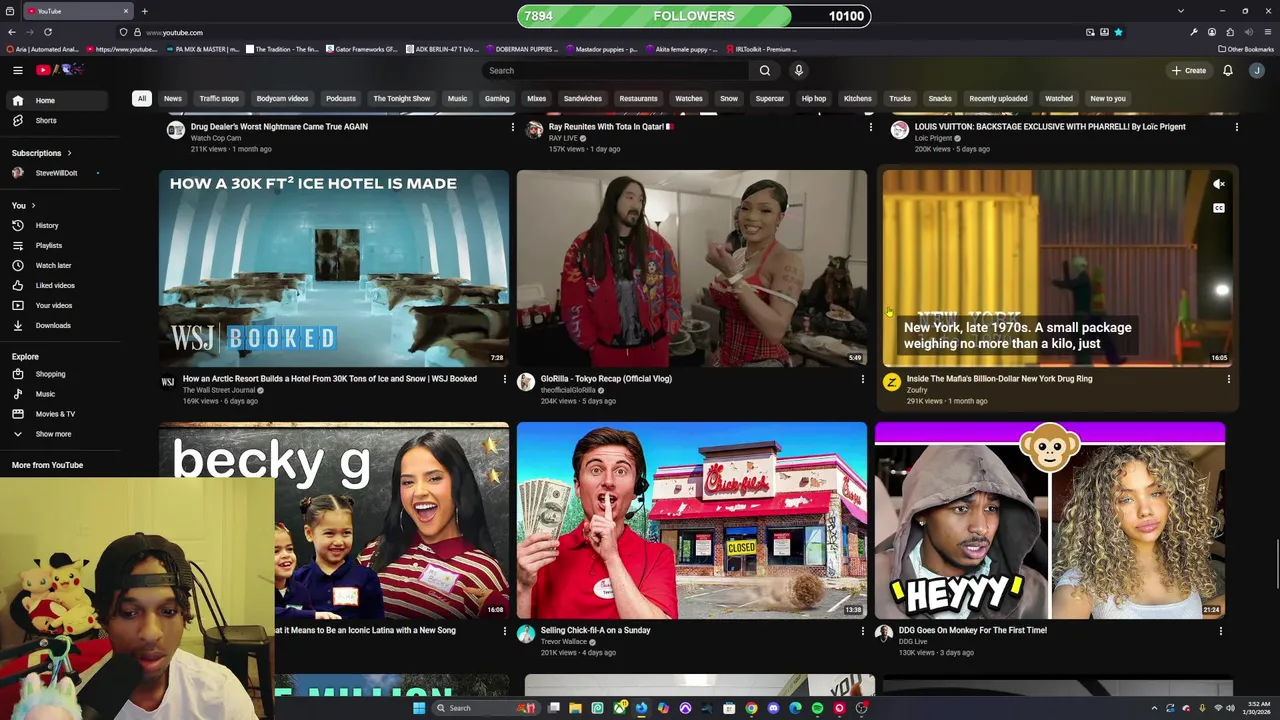Open Shorts from the sidebar
The image size is (1280, 720).
[x=57, y=120]
